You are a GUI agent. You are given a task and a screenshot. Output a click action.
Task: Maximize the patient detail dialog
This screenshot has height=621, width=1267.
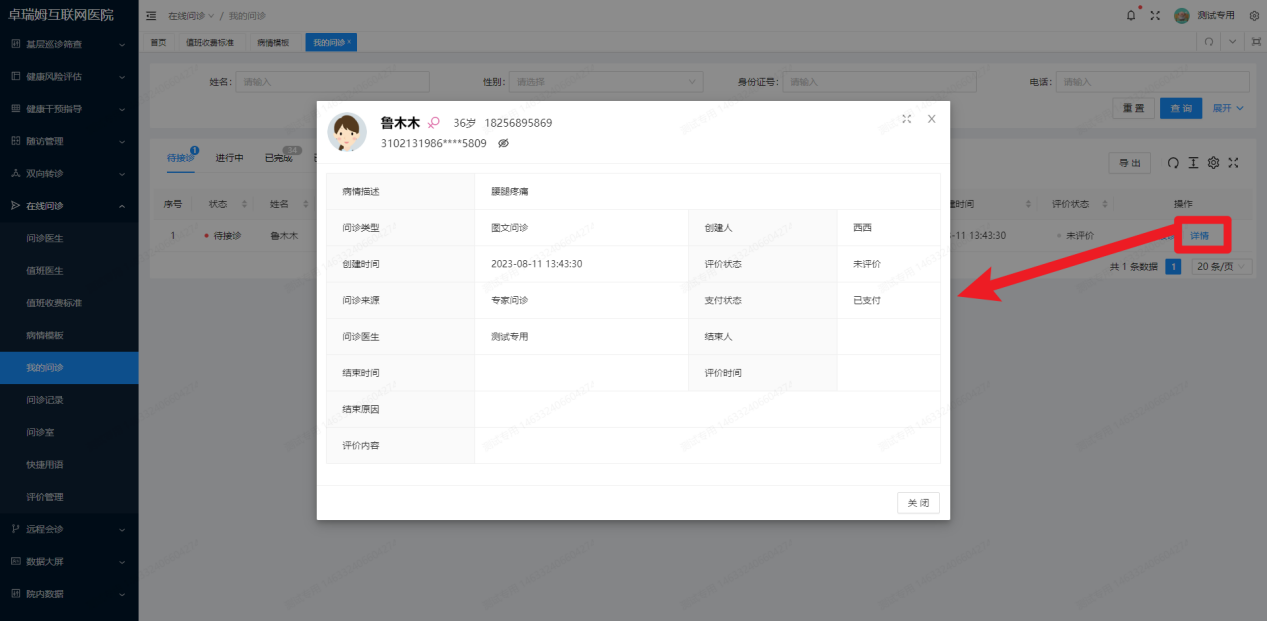pos(906,119)
